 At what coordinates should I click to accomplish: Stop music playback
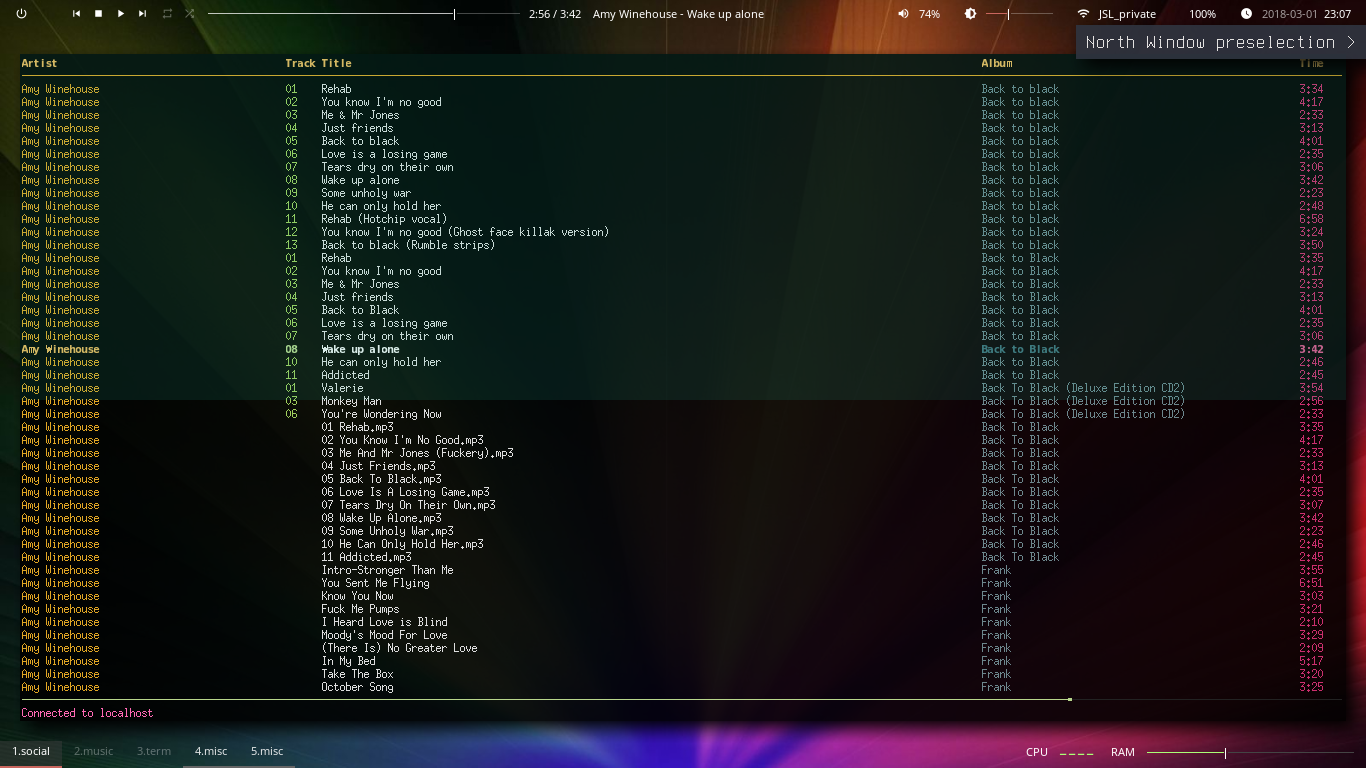tap(98, 14)
